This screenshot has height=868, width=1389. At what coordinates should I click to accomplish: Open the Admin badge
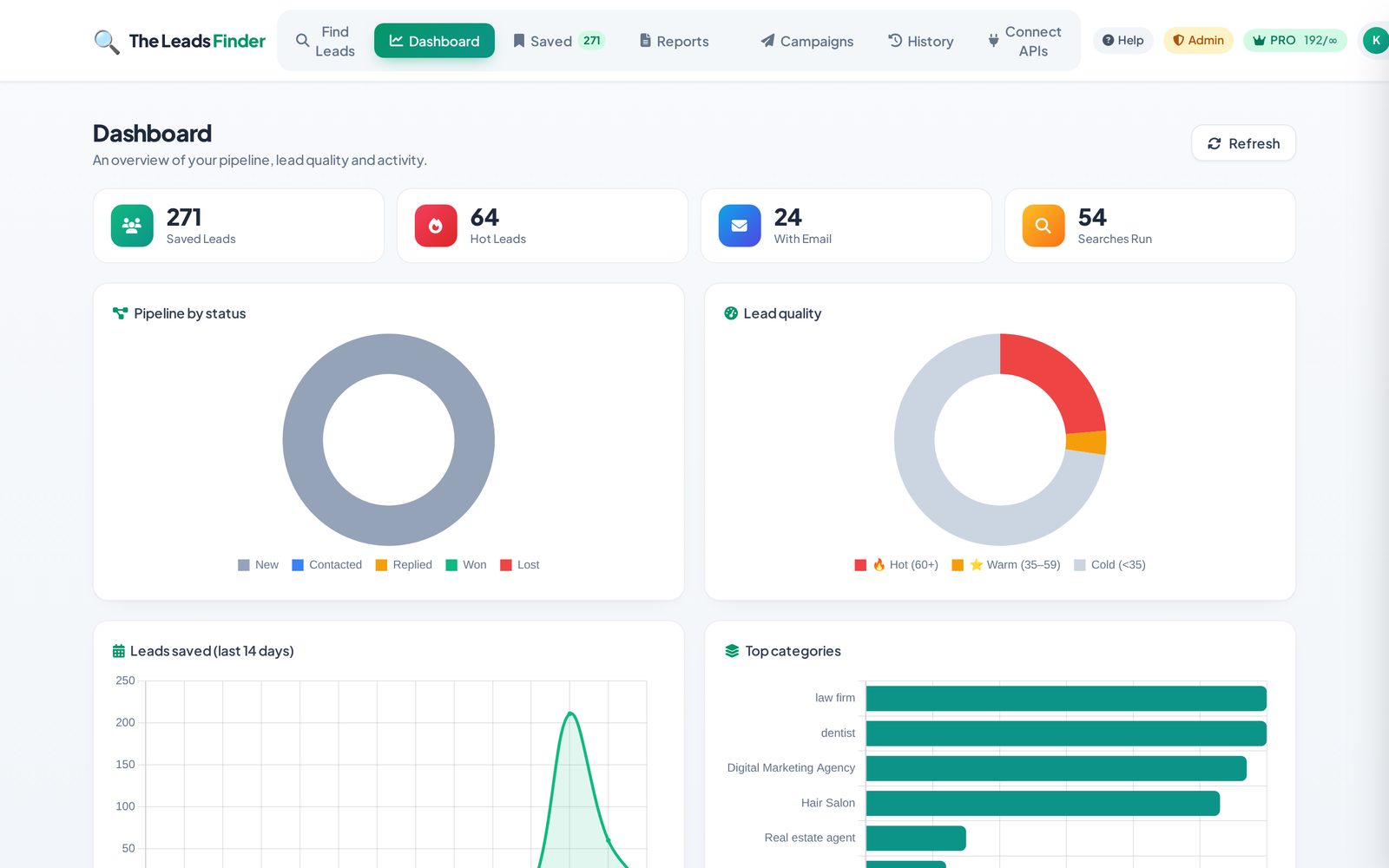1198,40
